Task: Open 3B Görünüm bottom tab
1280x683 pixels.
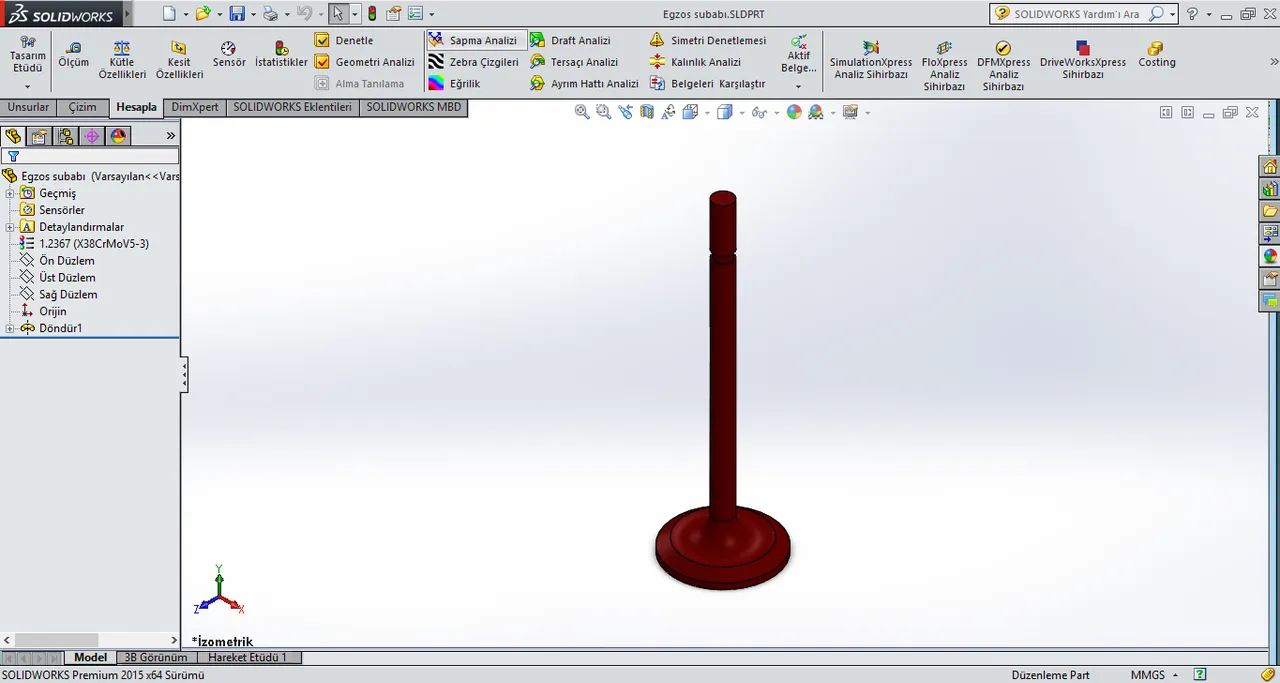Action: click(x=155, y=658)
